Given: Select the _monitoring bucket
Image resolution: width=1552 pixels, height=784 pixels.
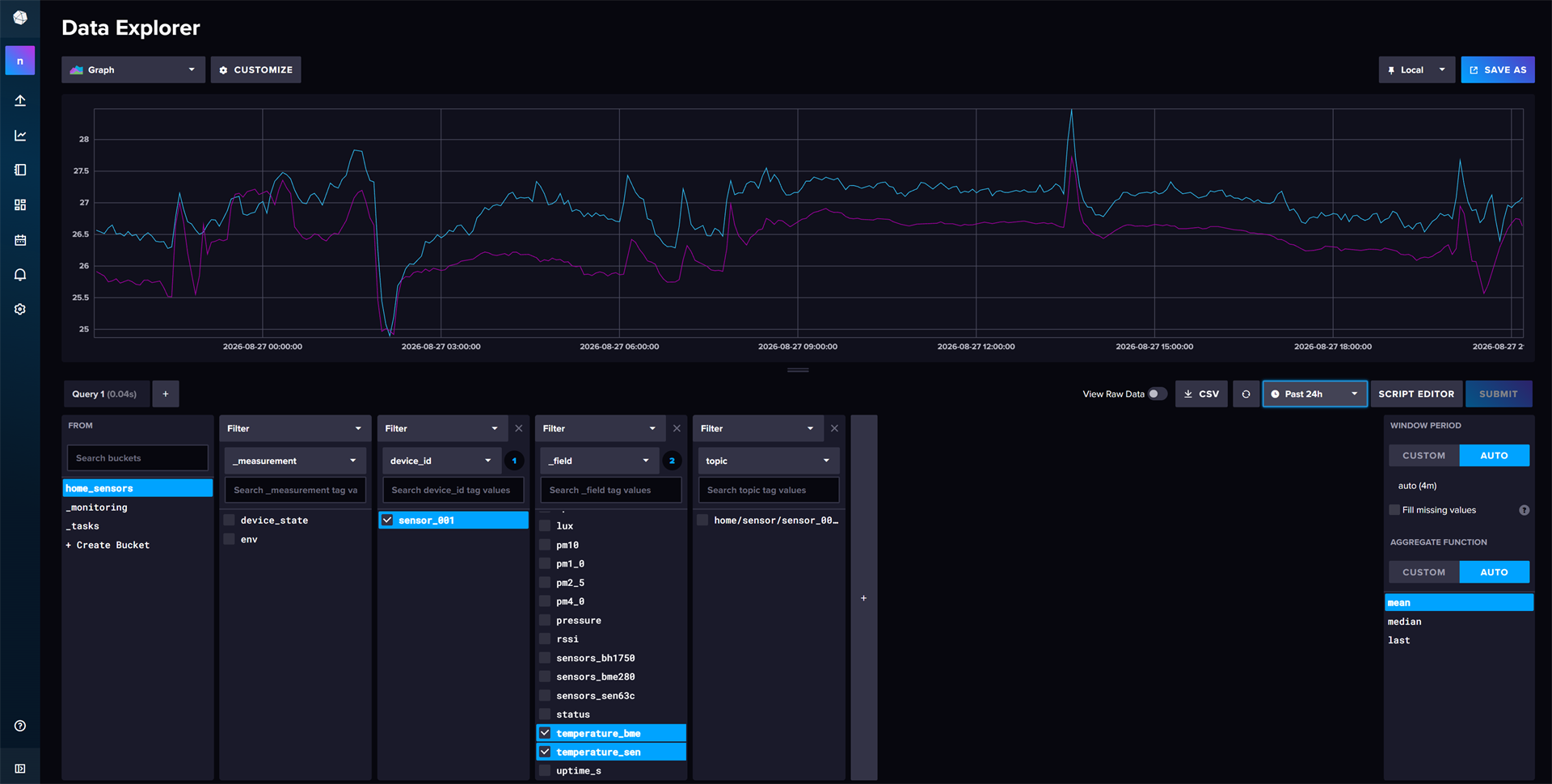Looking at the screenshot, I should (137, 507).
